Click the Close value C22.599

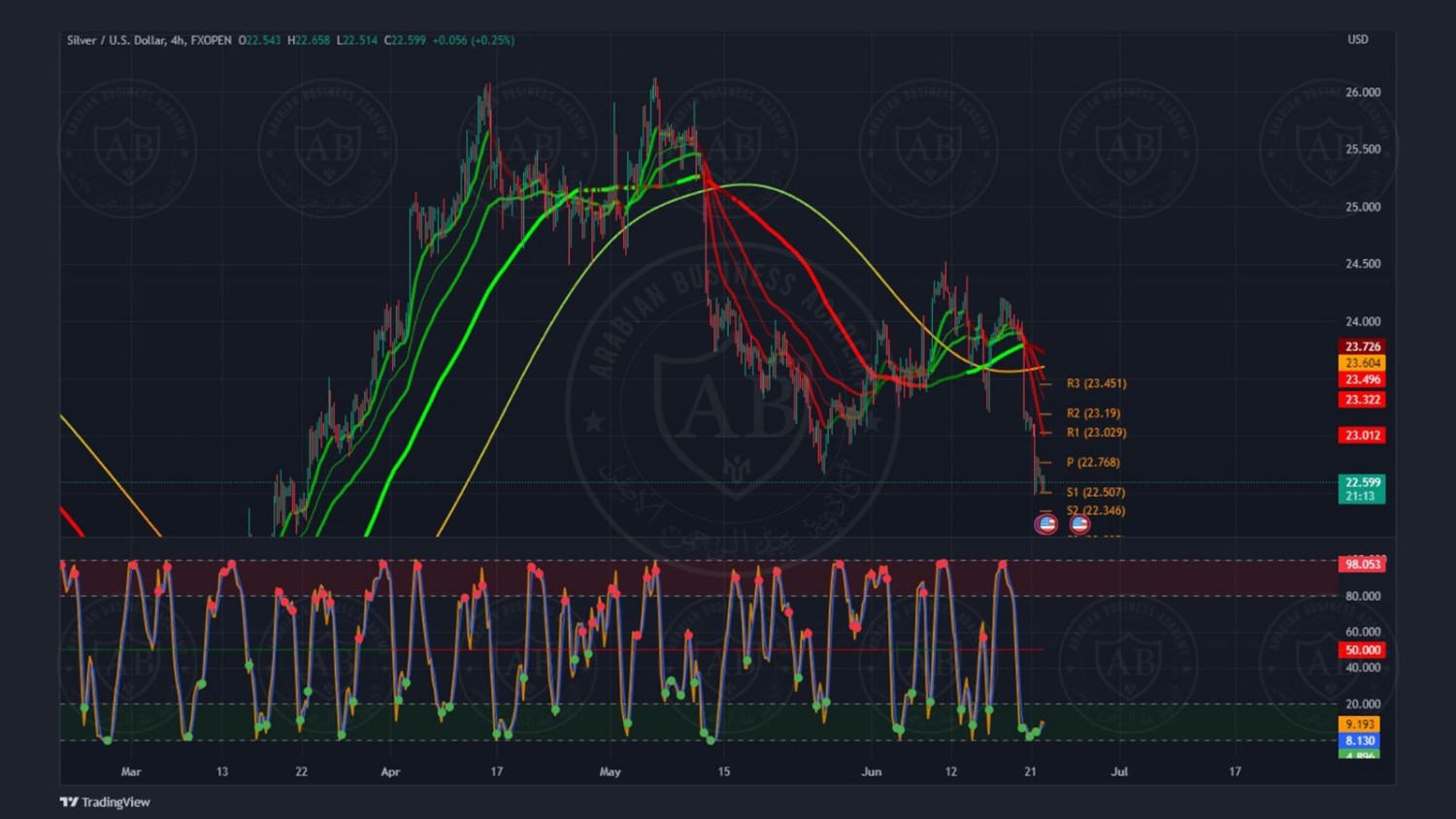[405, 40]
